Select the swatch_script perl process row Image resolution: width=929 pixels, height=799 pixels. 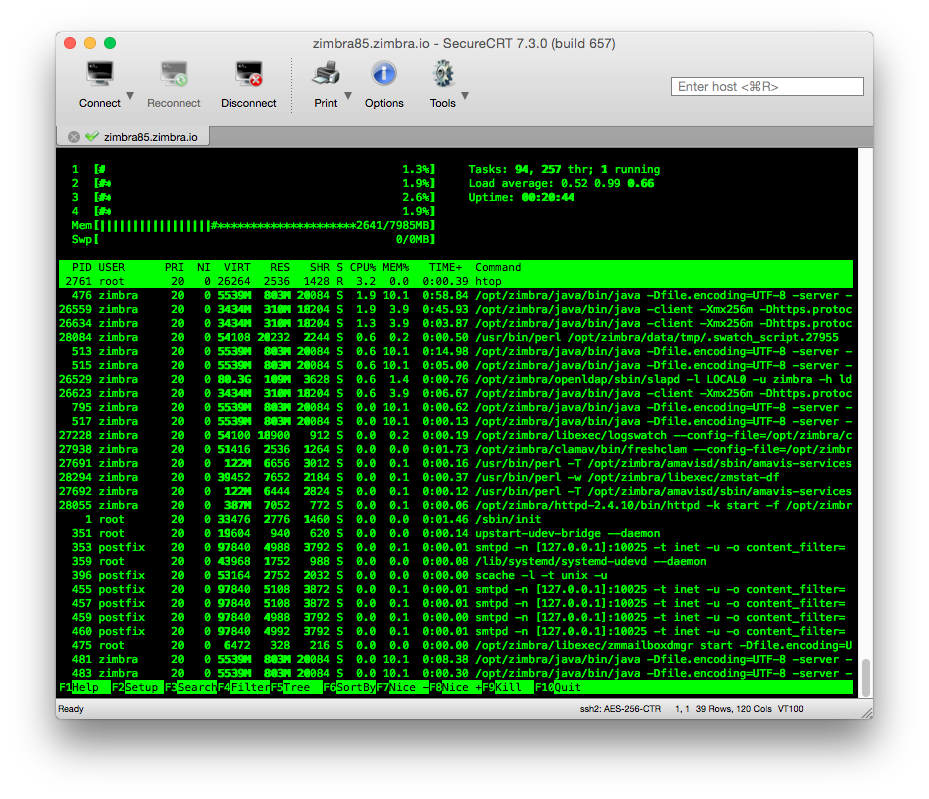pos(456,337)
